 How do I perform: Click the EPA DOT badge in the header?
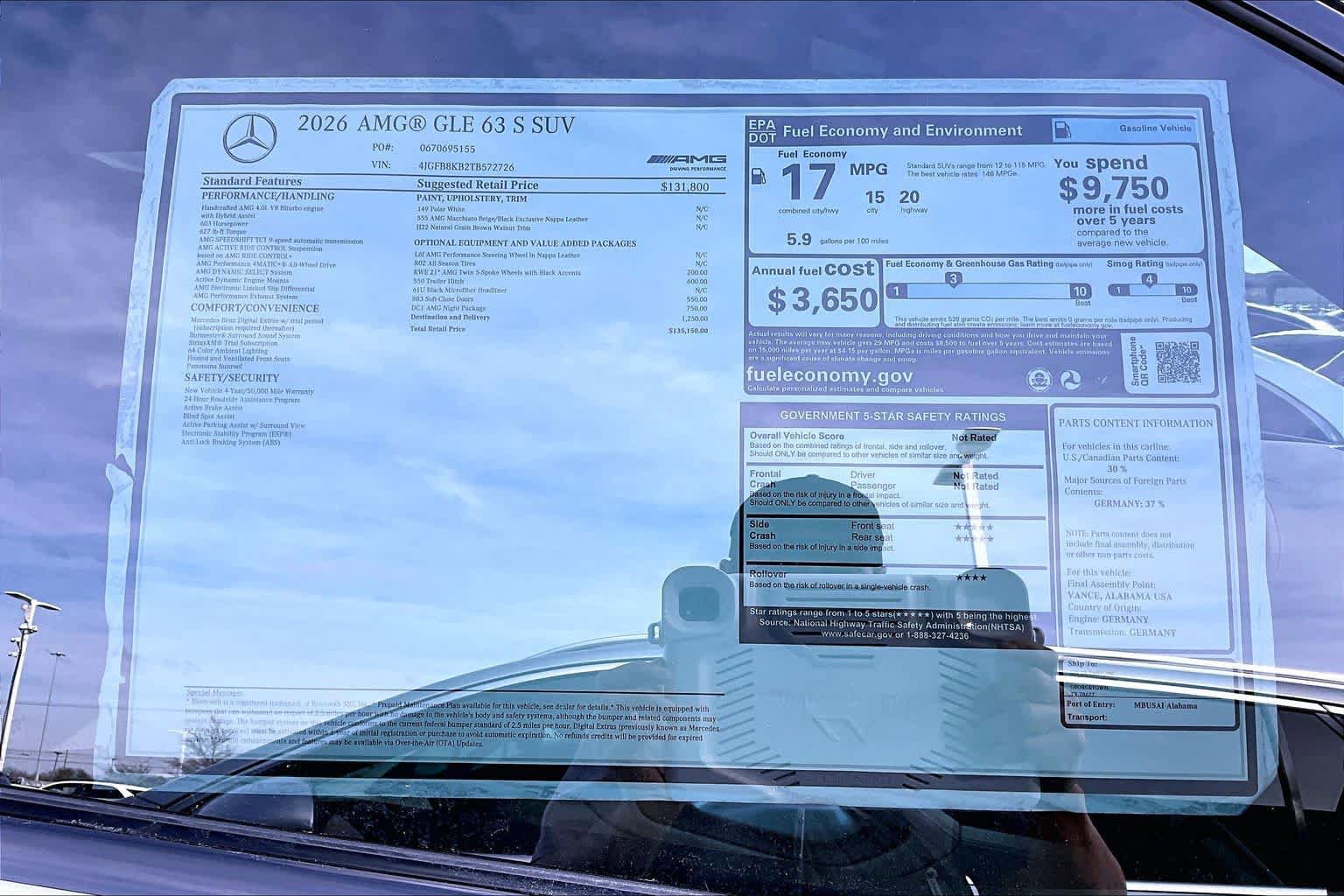click(x=761, y=131)
